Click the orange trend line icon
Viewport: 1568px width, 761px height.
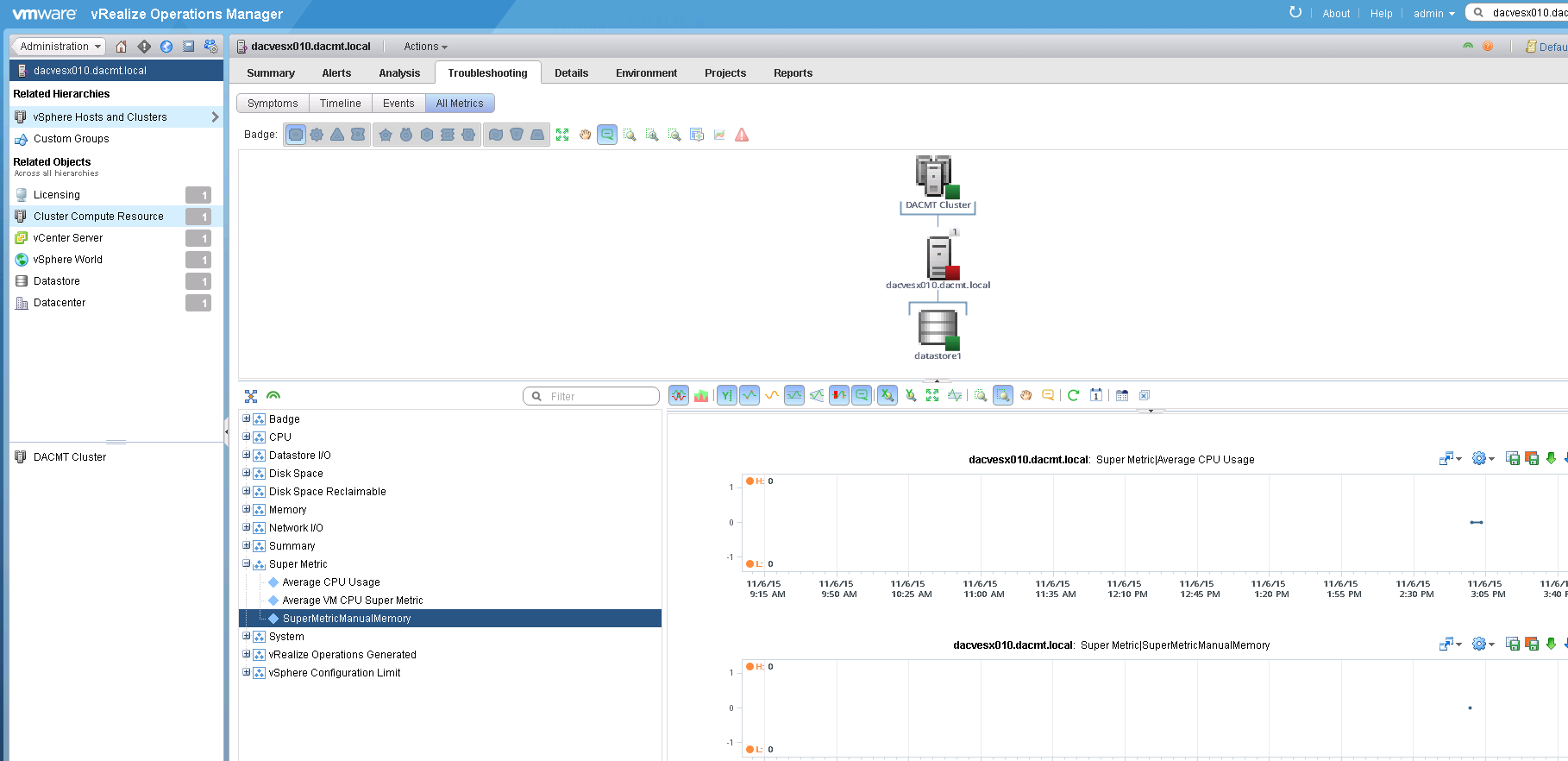click(x=772, y=395)
